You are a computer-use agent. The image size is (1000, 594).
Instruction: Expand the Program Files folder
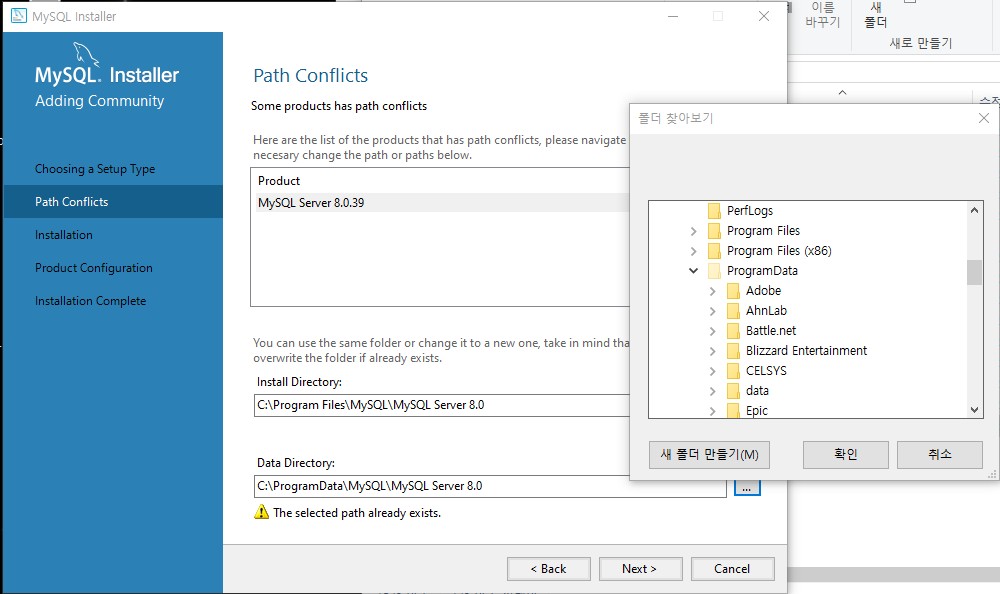[693, 231]
